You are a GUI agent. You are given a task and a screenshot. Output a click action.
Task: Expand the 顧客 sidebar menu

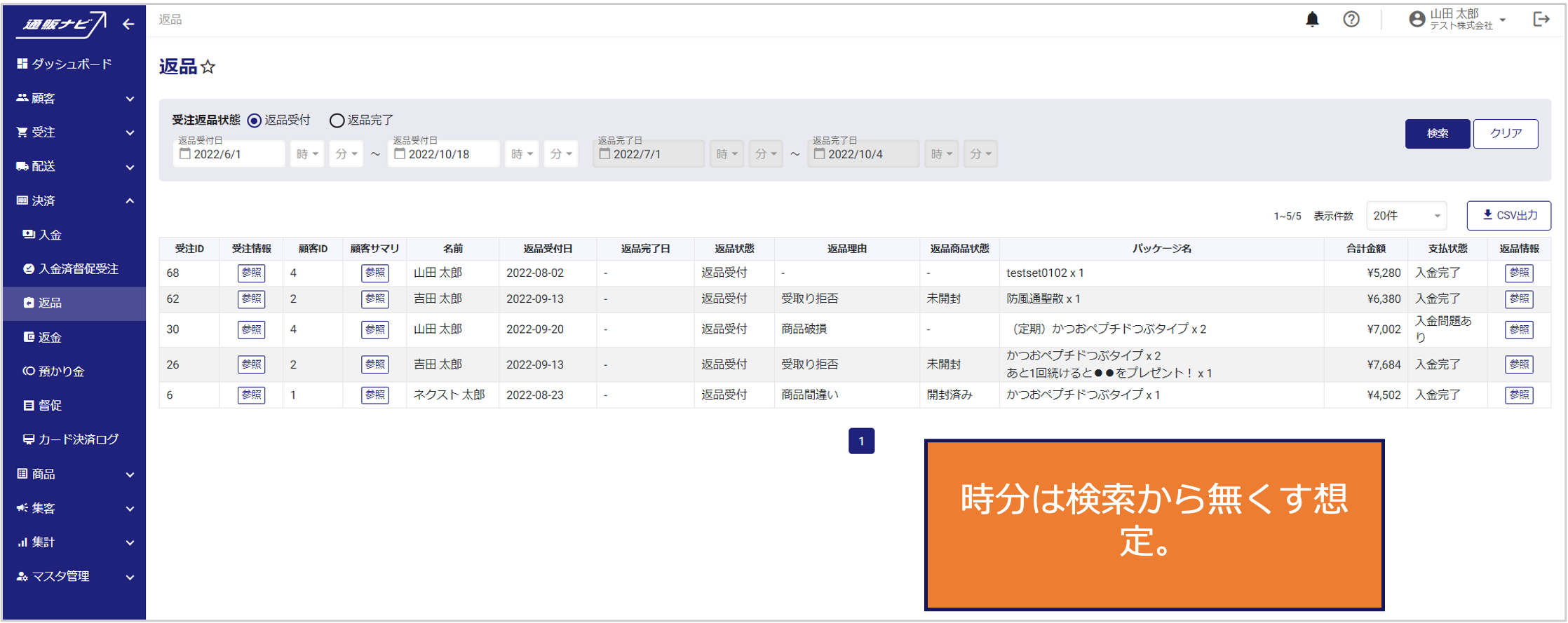tap(74, 99)
